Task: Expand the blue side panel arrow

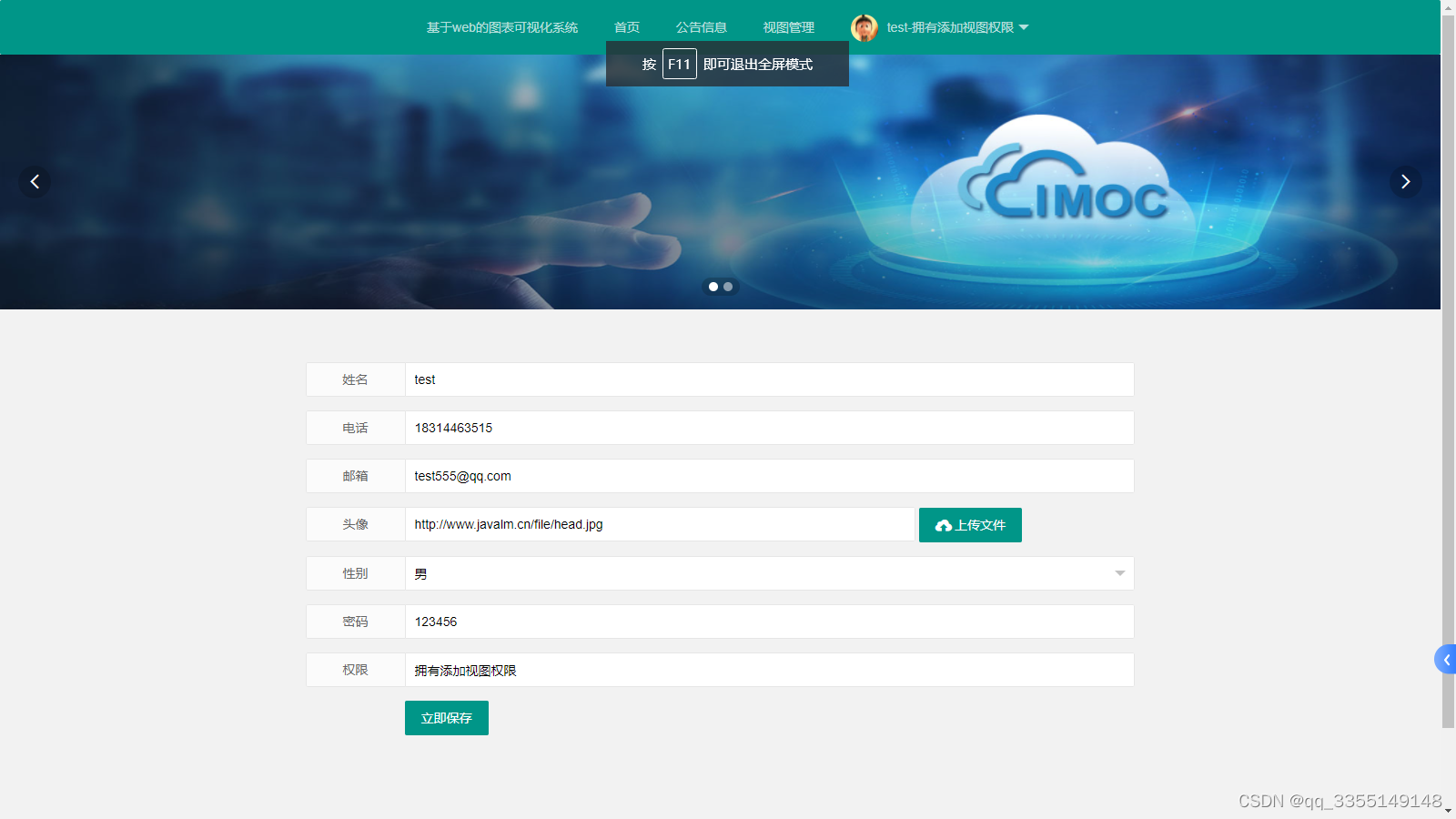Action: point(1445,660)
